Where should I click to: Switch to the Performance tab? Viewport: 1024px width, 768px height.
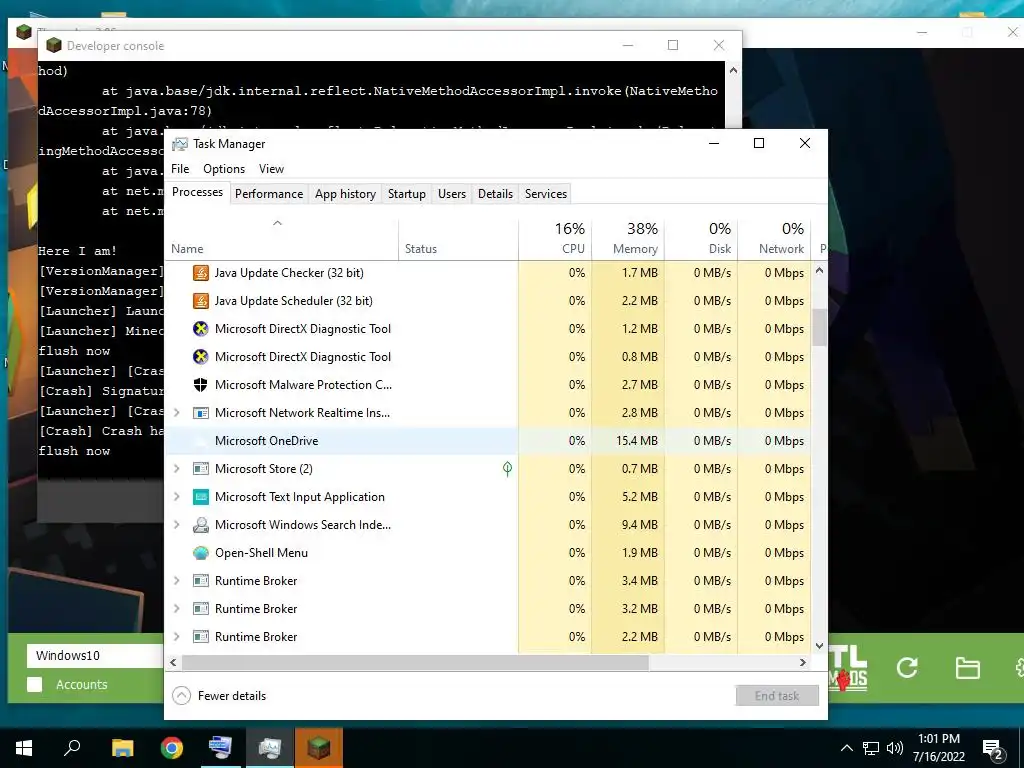269,194
